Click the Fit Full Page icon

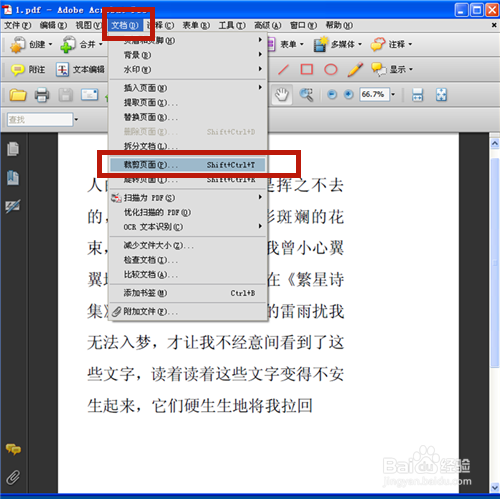point(441,95)
